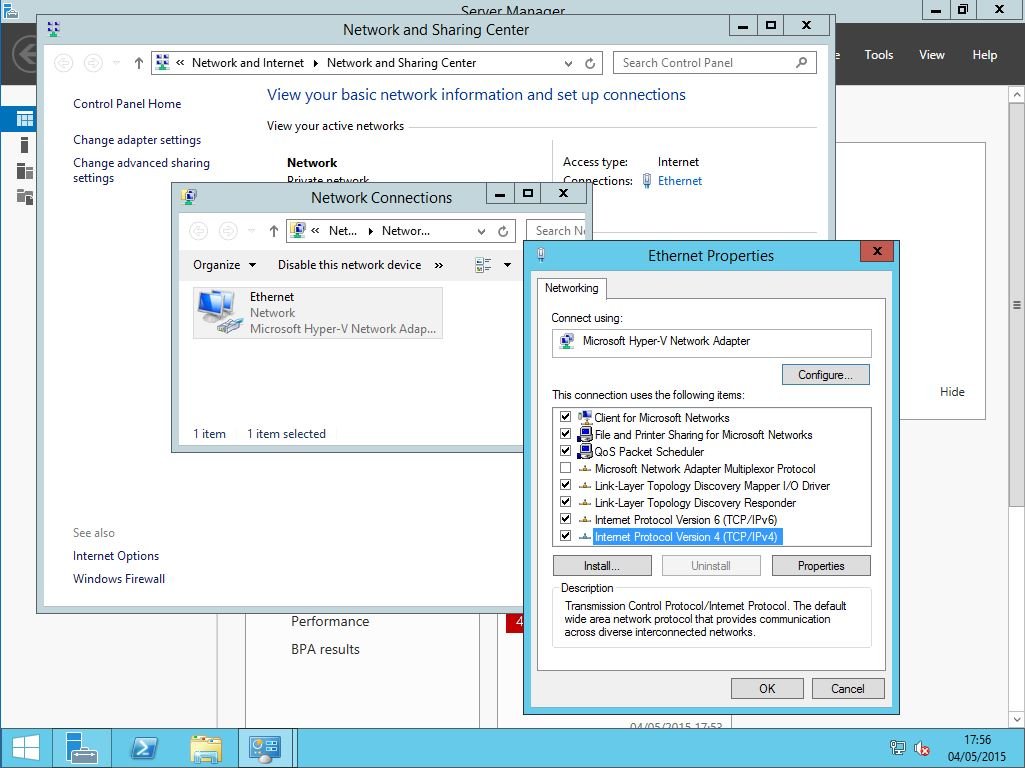
Task: Go up one level in Network and Sharing Center
Action: click(x=139, y=63)
